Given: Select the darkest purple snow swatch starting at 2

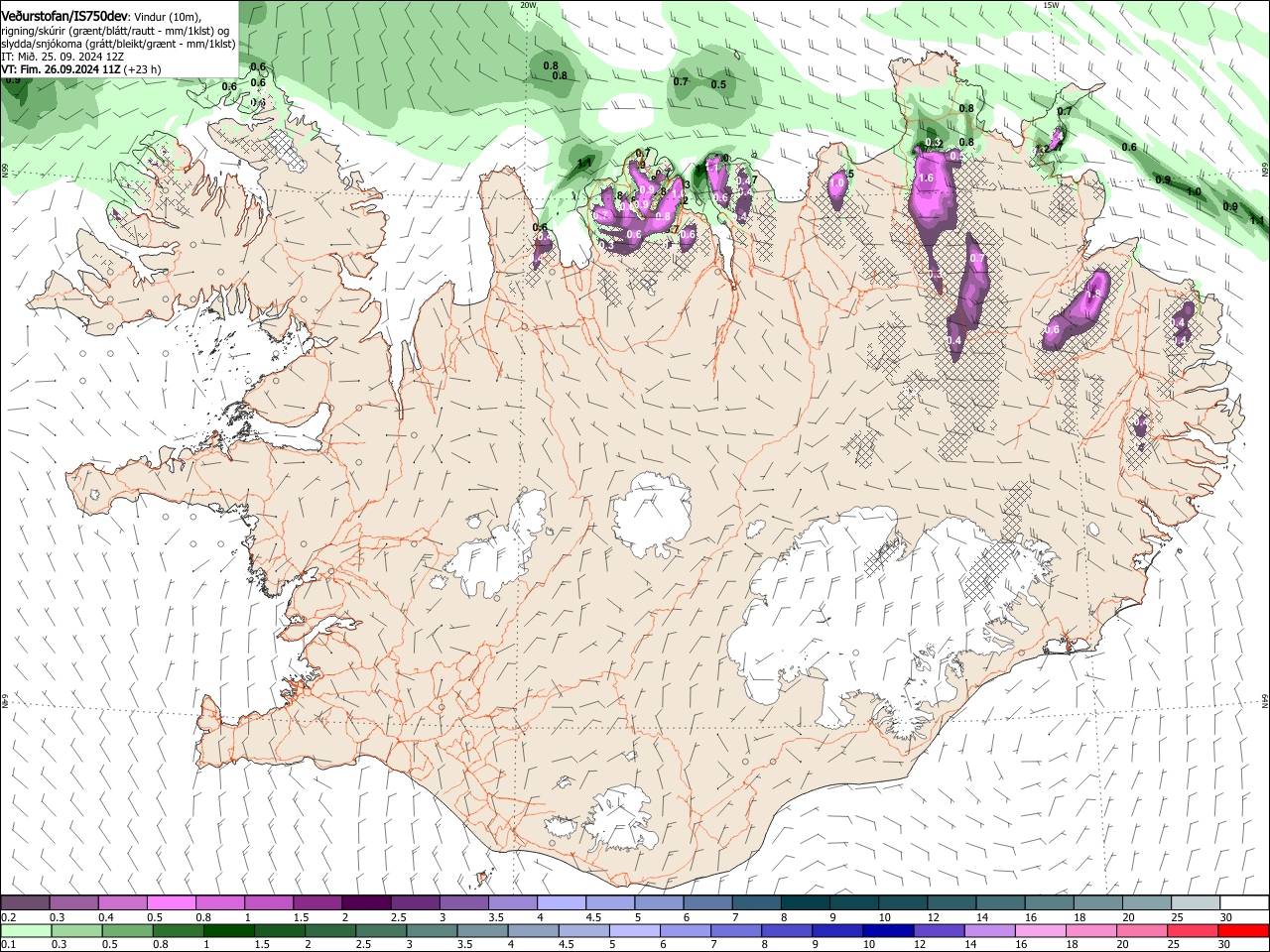Looking at the screenshot, I should [366, 902].
